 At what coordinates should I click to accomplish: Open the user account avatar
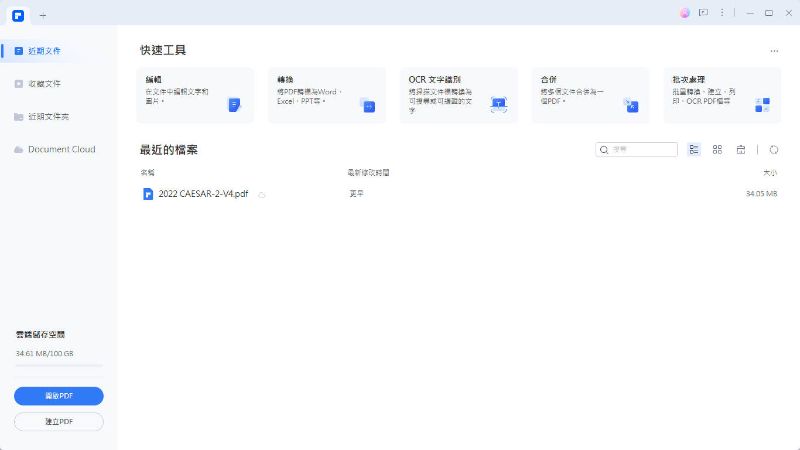pyautogui.click(x=685, y=13)
